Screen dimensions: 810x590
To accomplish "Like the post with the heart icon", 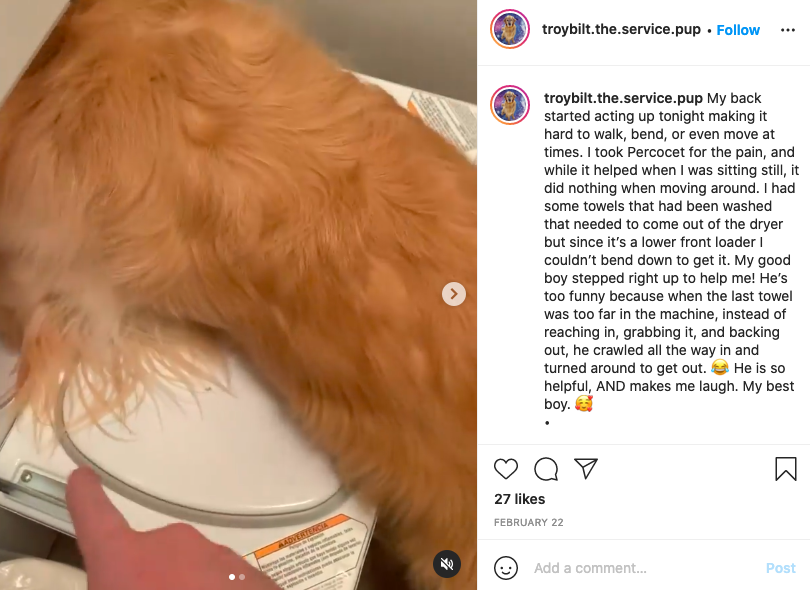I will point(506,469).
